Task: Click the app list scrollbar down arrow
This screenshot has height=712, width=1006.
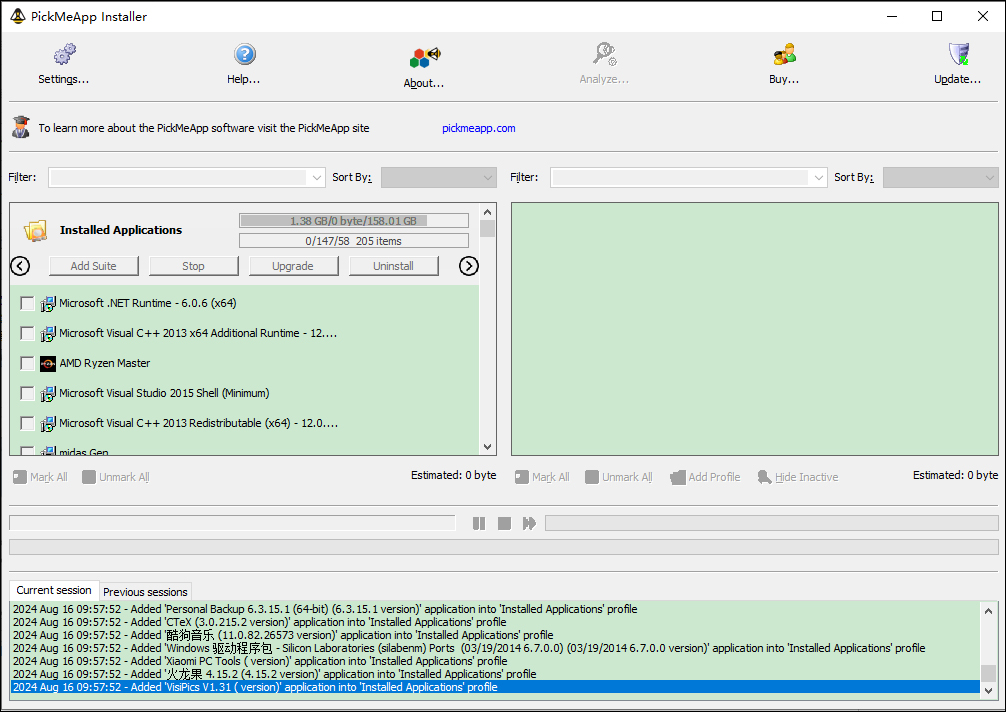Action: (488, 447)
